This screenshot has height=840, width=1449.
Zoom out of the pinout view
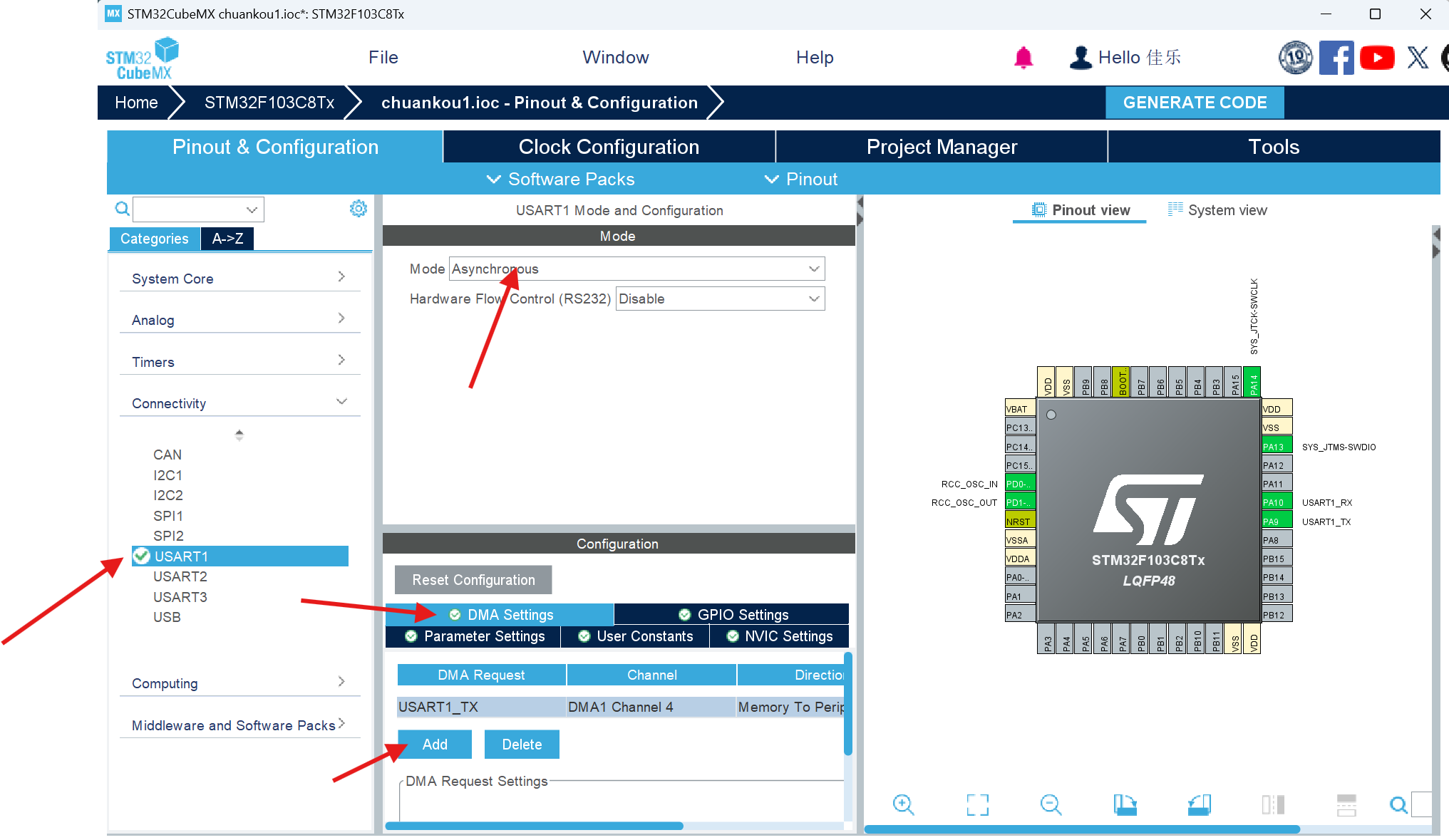[1051, 804]
